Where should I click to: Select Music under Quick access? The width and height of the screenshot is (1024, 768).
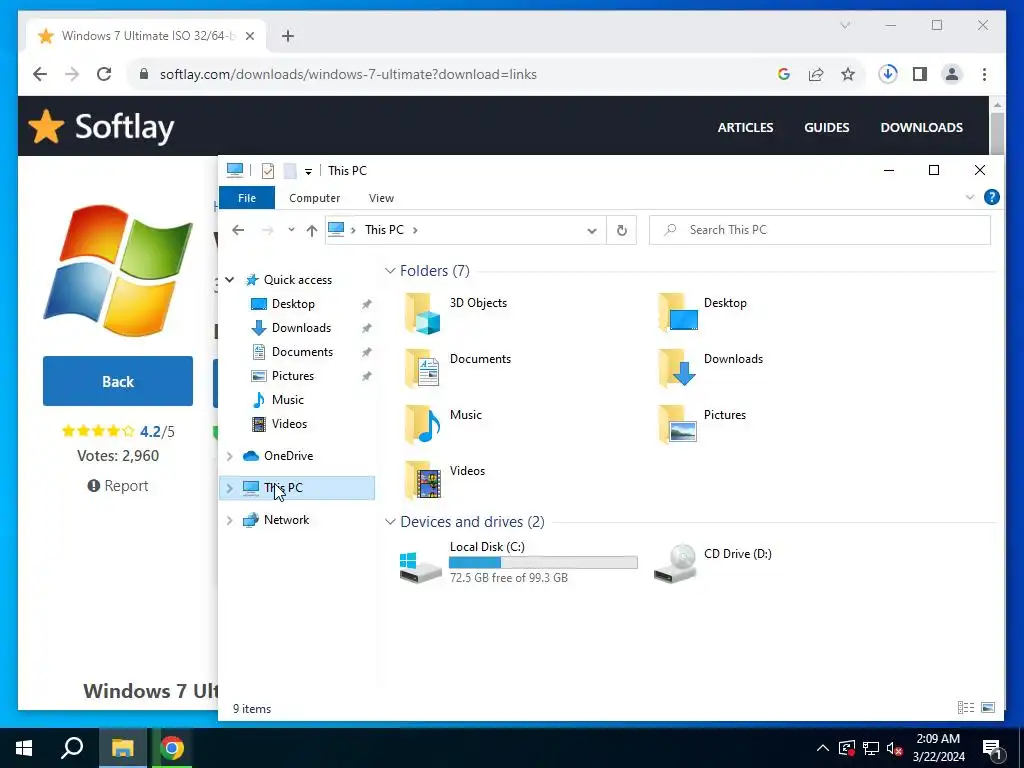click(287, 400)
